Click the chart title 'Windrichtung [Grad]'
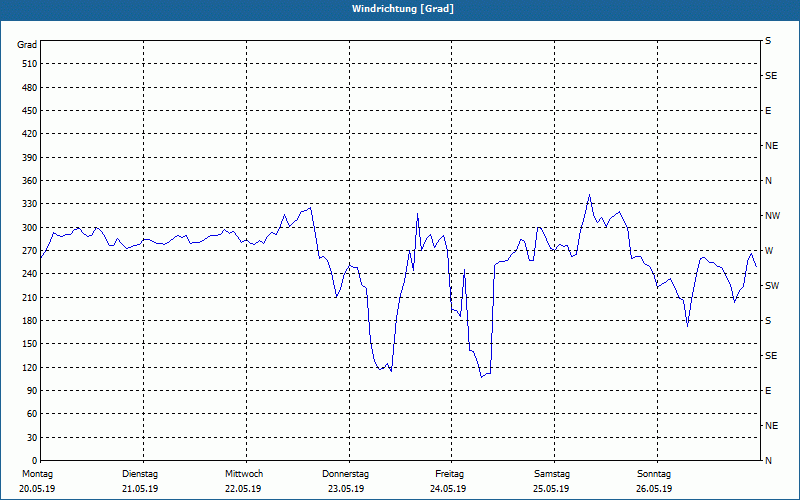This screenshot has width=800, height=500. coord(403,9)
